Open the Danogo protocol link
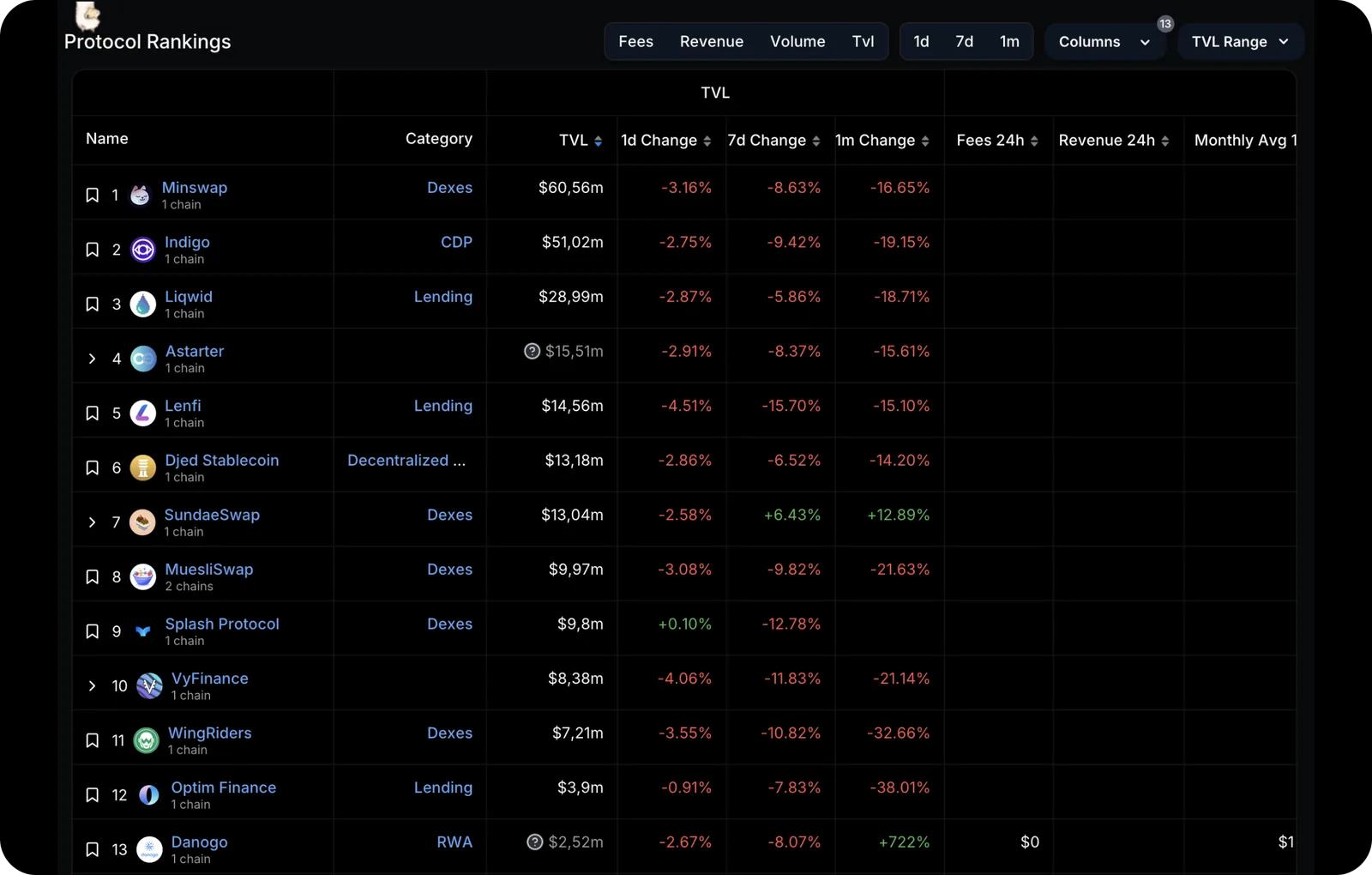 click(200, 842)
